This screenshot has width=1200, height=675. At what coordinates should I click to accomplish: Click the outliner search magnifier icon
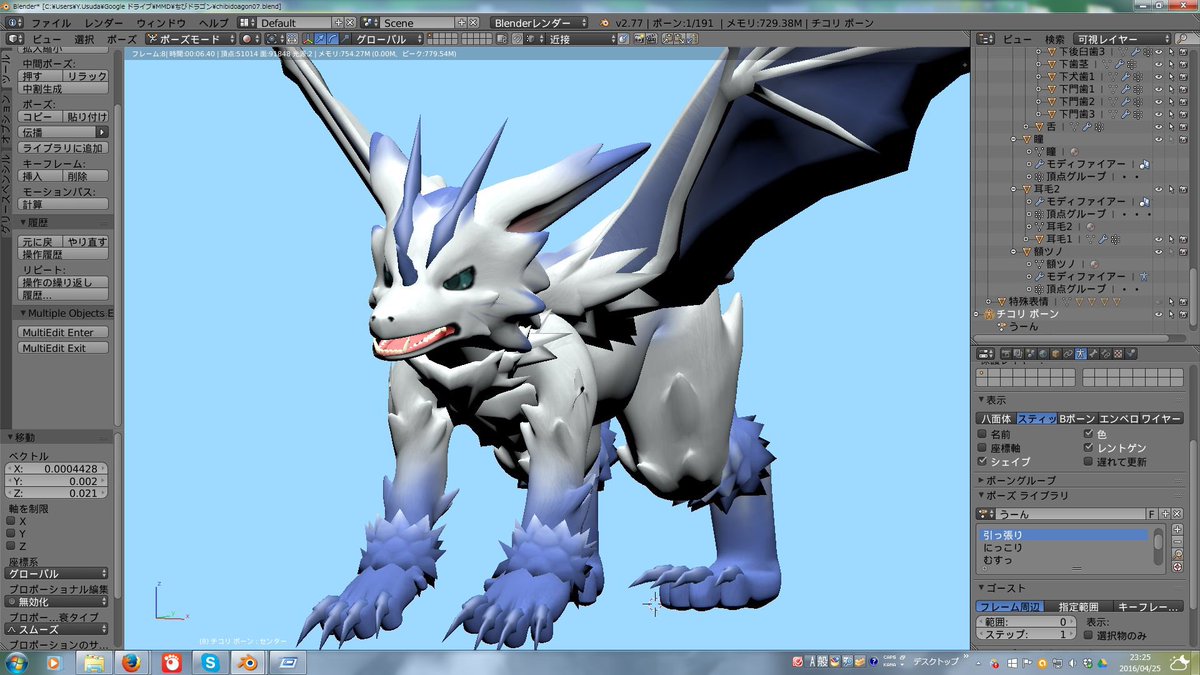point(1182,39)
